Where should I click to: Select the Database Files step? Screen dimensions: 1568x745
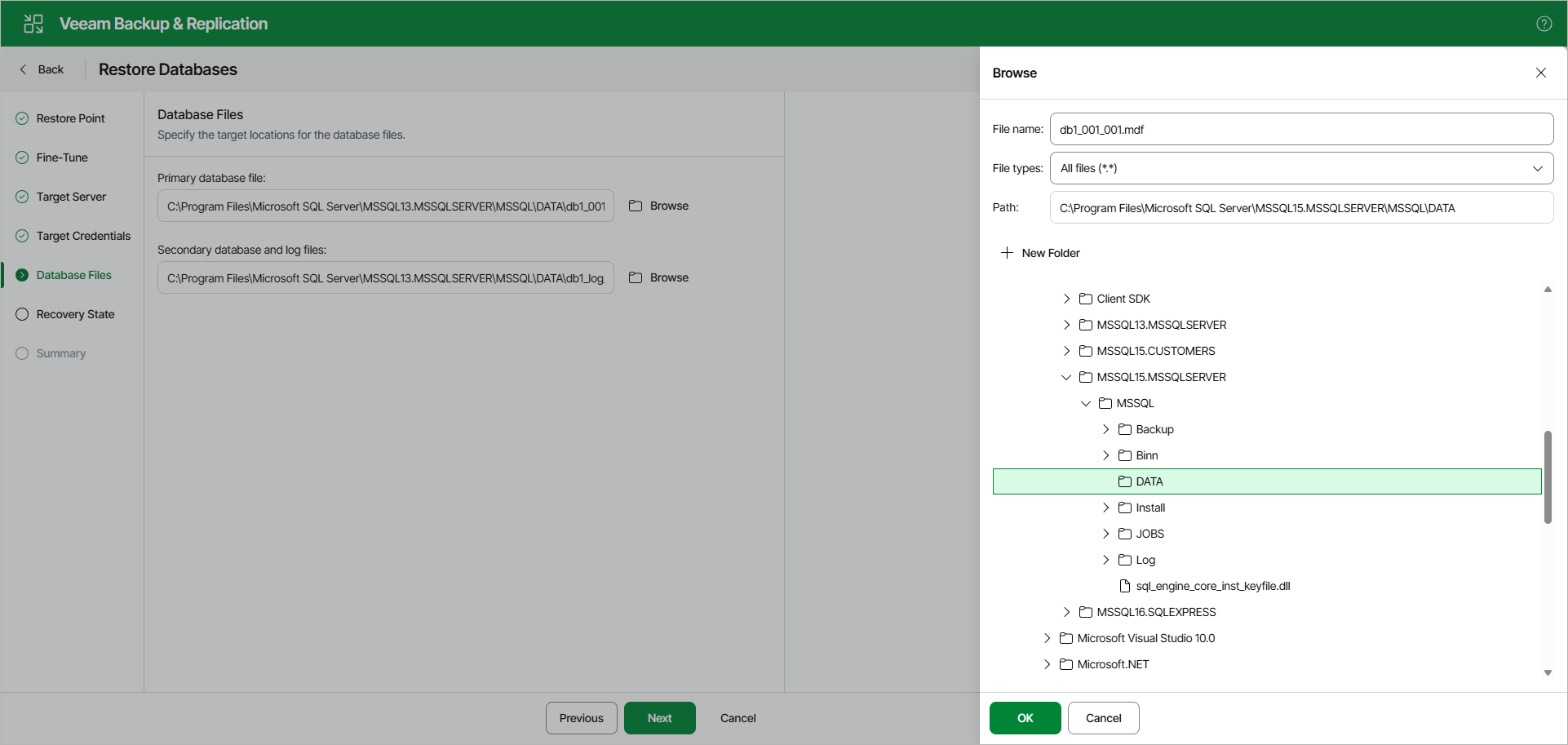[73, 275]
